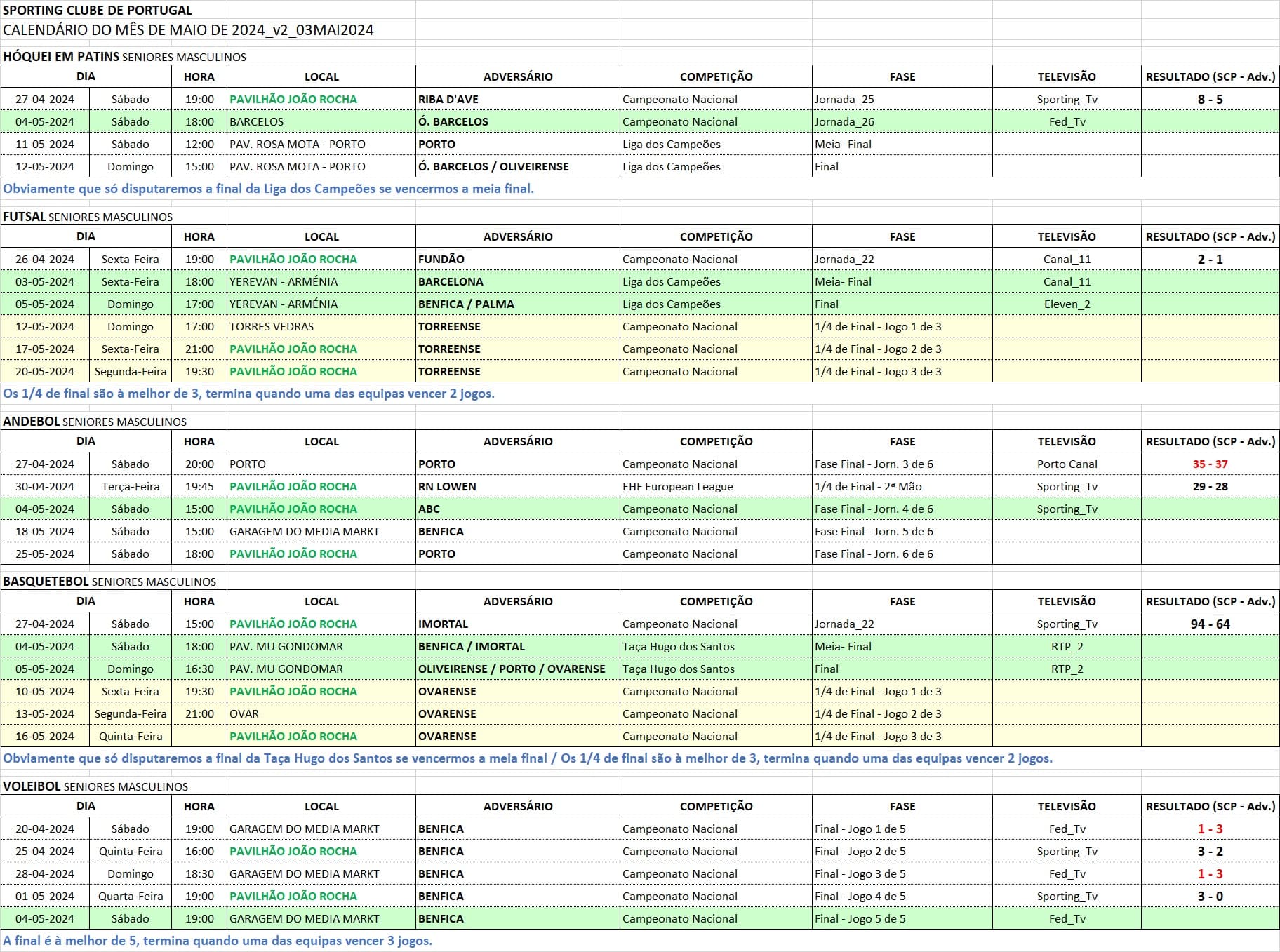Viewport: 1280px width, 952px height.
Task: Click the '29 - 28' result cell
Action: coord(1210,486)
